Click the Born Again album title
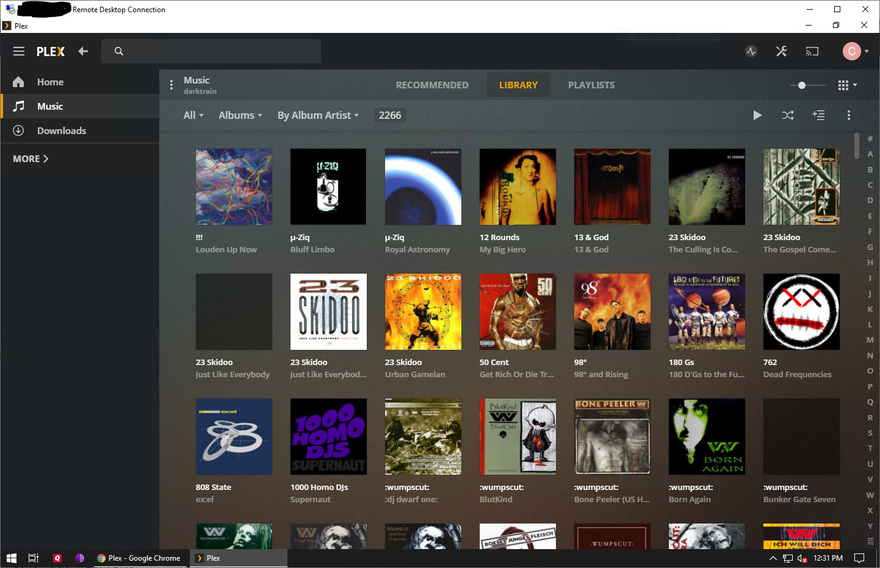The image size is (880, 568). click(x=690, y=500)
